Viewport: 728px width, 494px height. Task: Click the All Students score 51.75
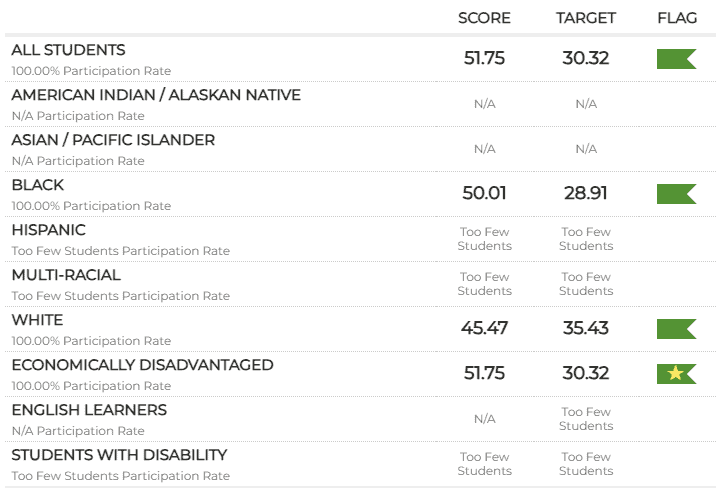pyautogui.click(x=484, y=58)
